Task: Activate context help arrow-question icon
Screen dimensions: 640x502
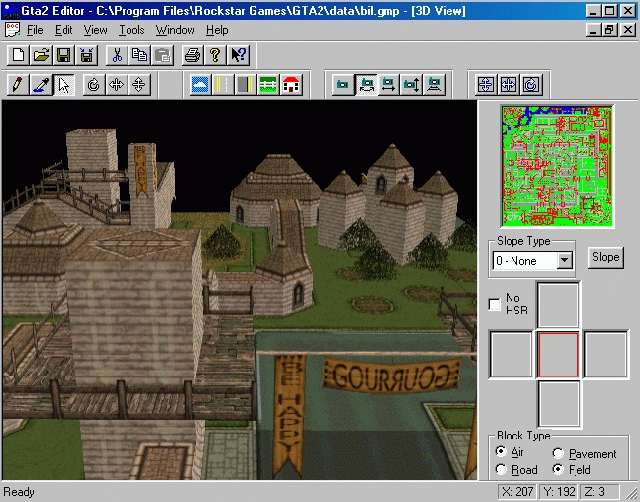Action: (238, 55)
